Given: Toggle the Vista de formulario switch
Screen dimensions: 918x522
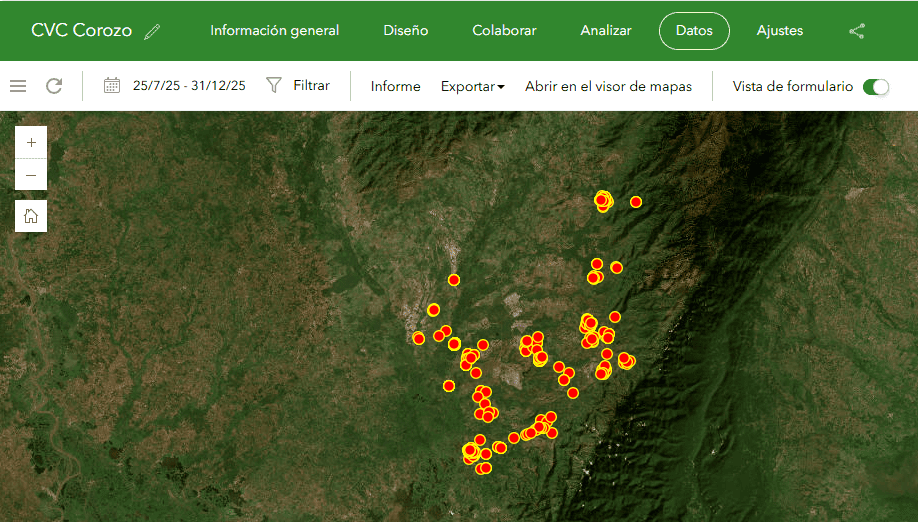Looking at the screenshot, I should click(875, 87).
